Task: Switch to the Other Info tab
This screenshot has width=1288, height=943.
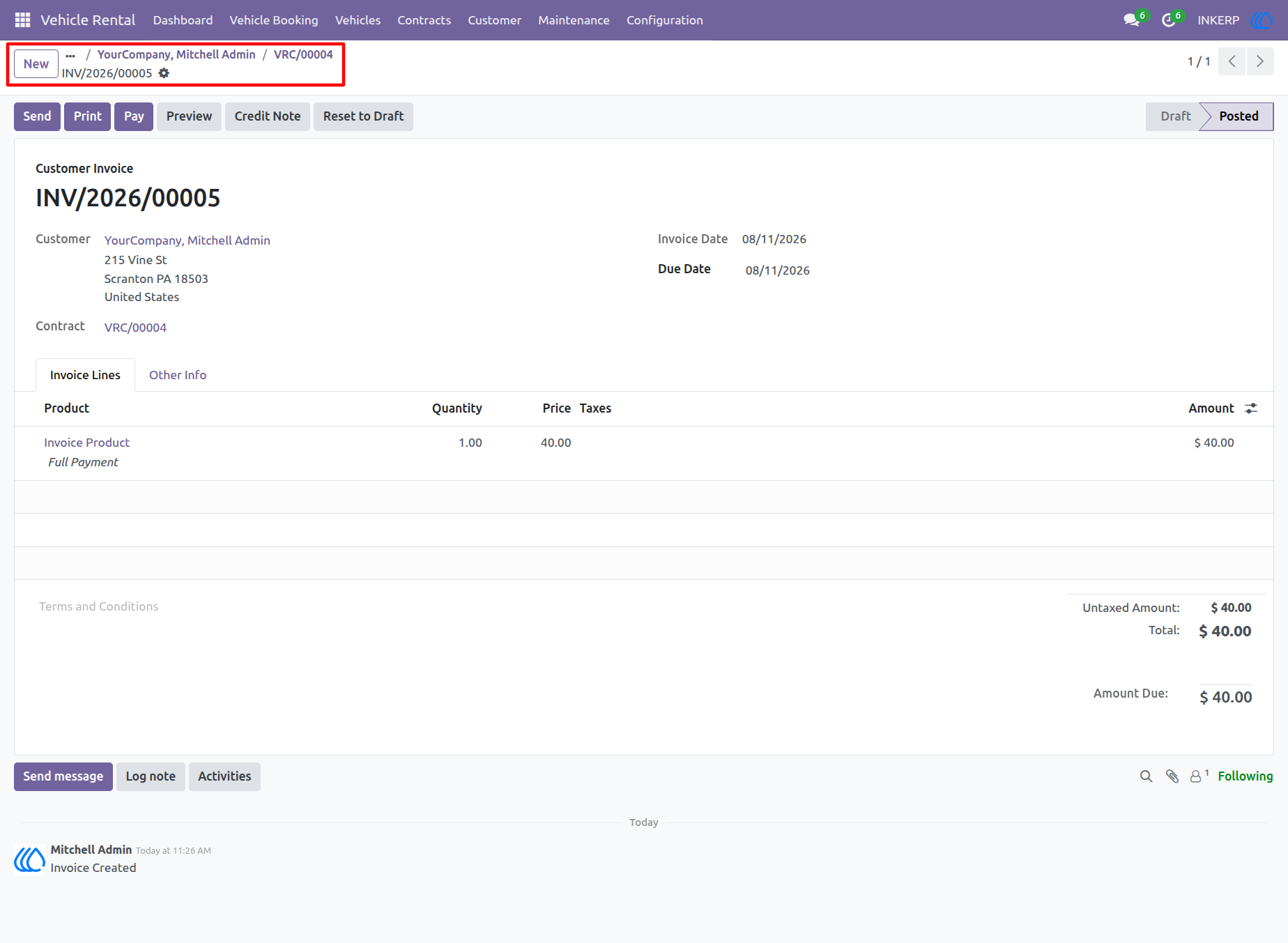Action: 178,375
